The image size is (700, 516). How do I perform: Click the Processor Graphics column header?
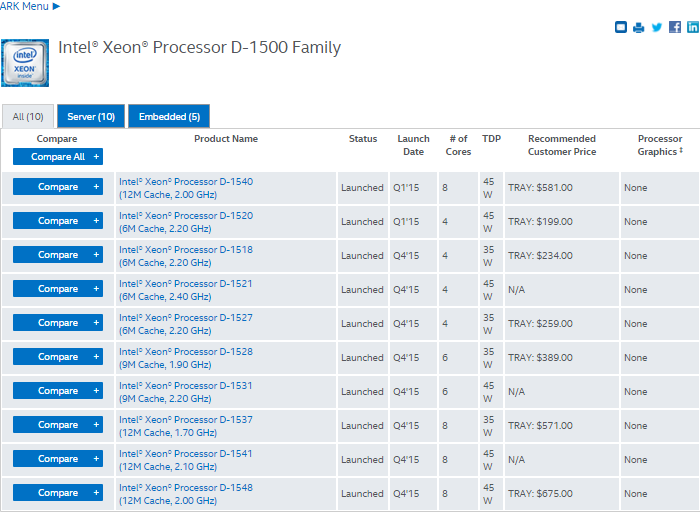tap(659, 145)
